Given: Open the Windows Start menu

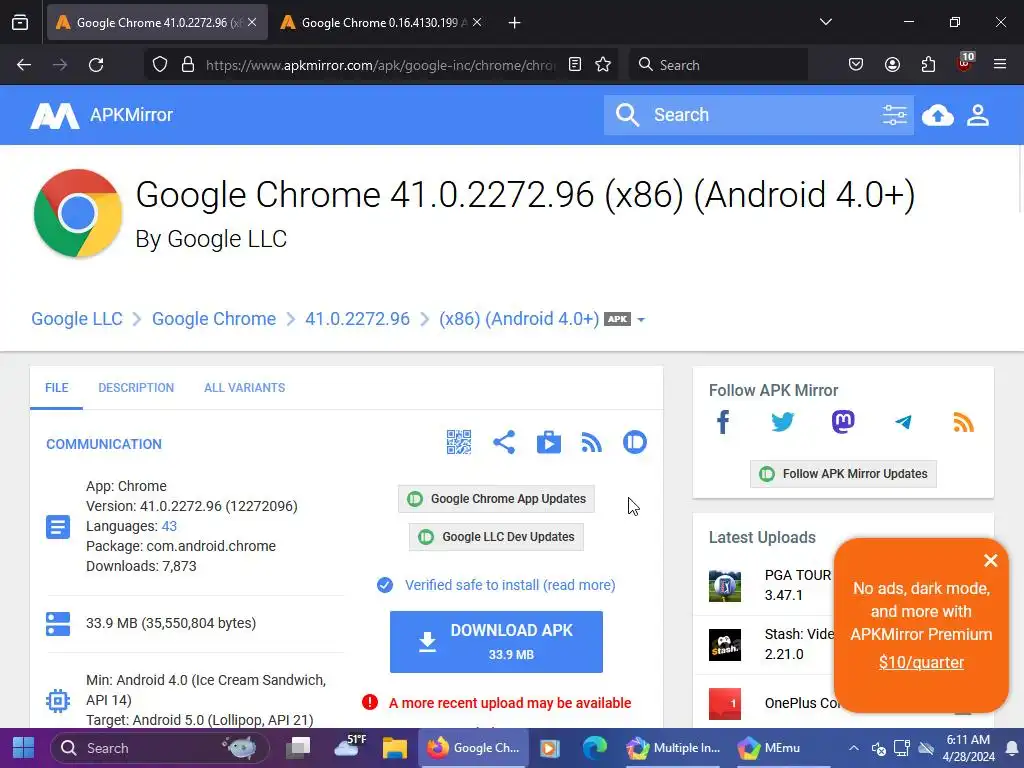Looking at the screenshot, I should [24, 748].
